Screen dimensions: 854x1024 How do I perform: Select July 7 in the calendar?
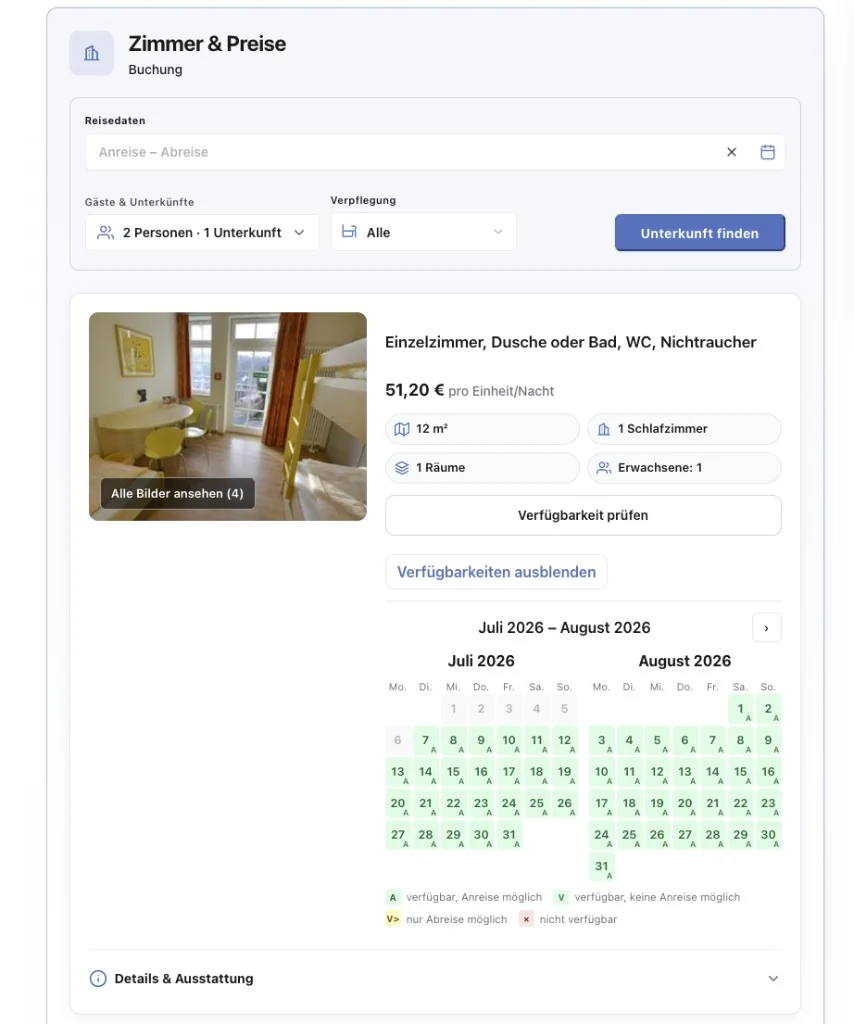[x=426, y=741]
